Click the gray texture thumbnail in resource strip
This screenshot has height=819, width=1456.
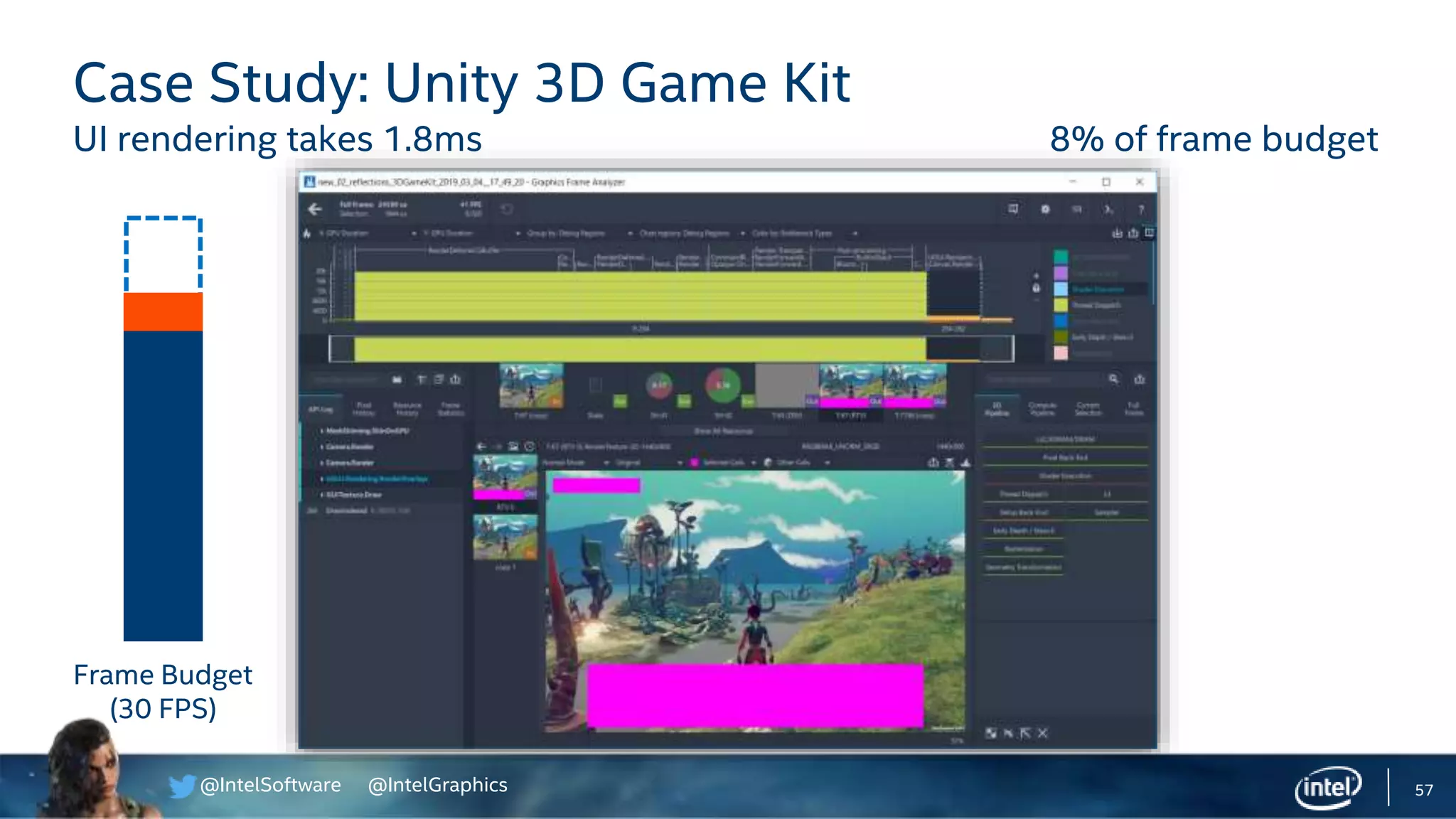click(786, 386)
